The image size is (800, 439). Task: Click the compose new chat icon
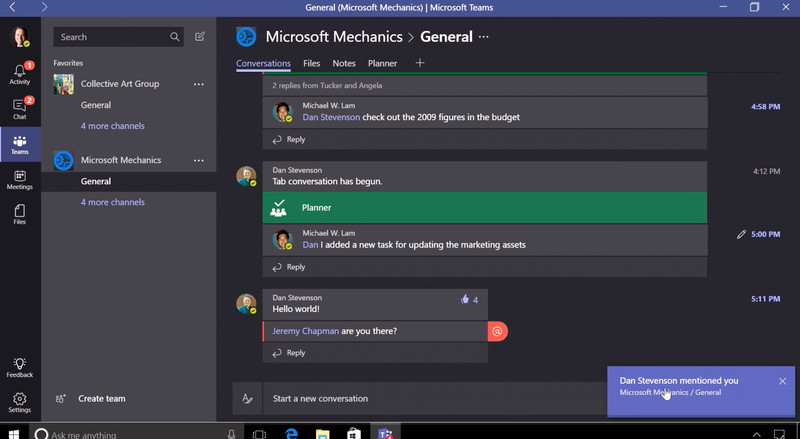(x=199, y=36)
